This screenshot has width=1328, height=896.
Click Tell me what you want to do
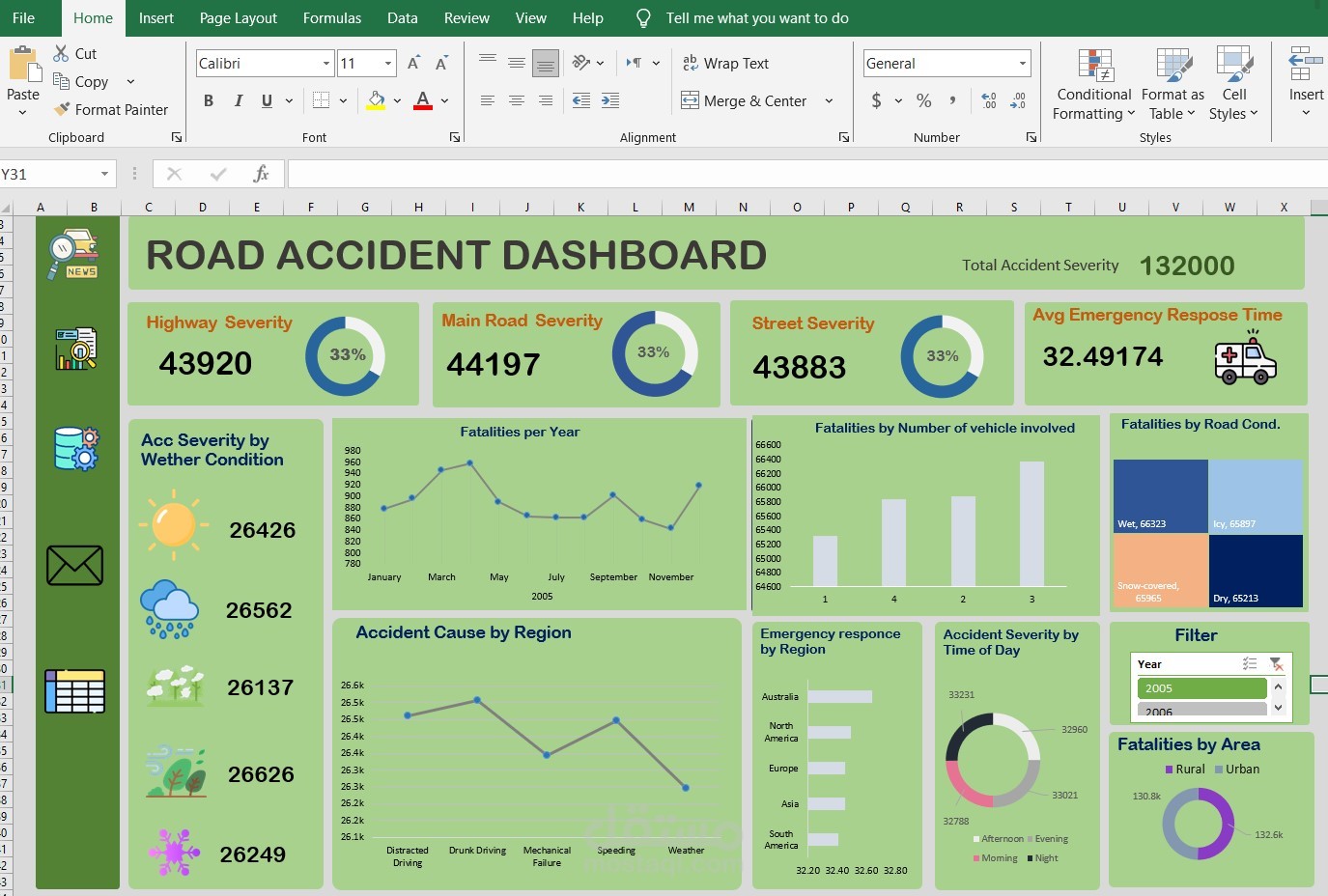(757, 17)
